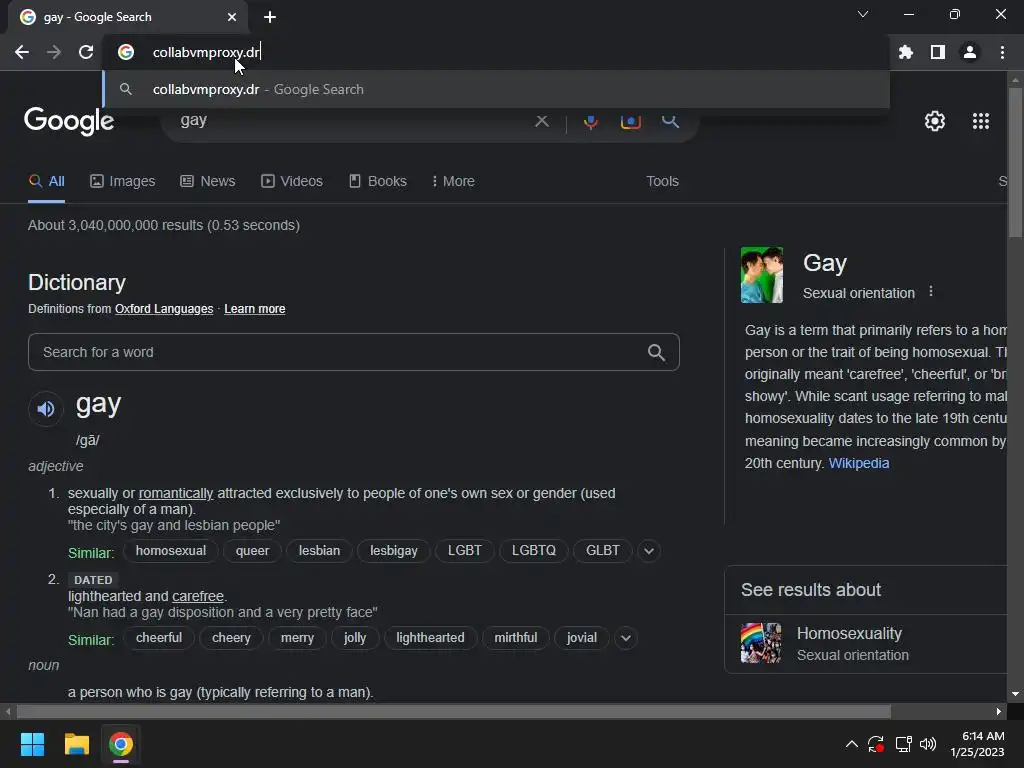Open the More results menu
This screenshot has width=1024, height=768.
click(453, 182)
